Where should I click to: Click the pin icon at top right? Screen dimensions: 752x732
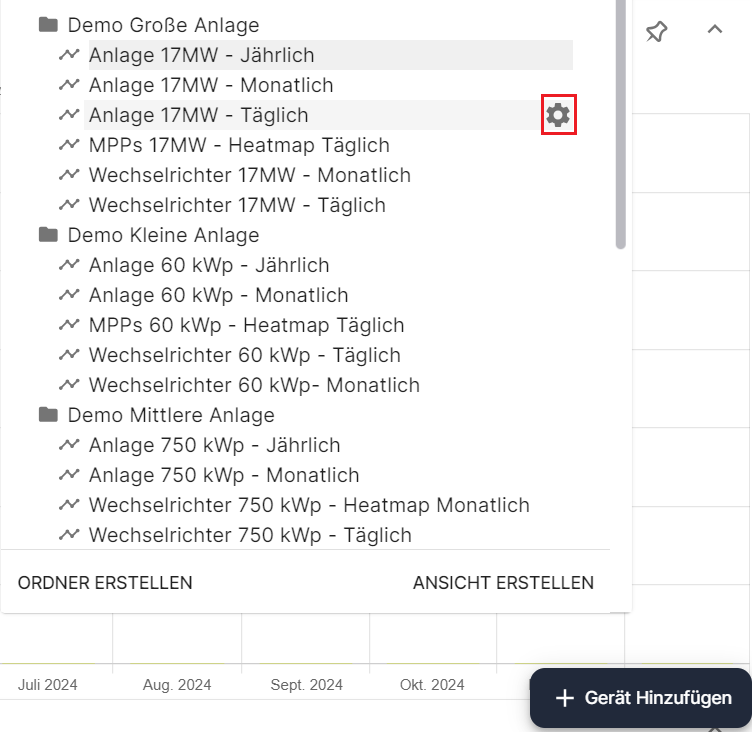point(656,31)
